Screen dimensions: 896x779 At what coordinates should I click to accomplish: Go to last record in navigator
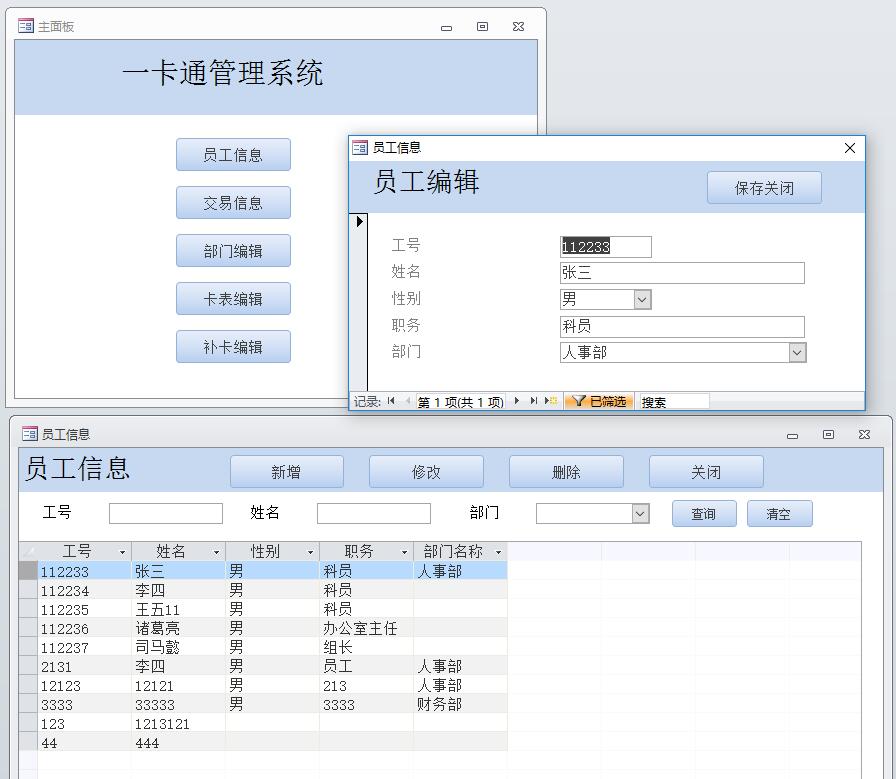pyautogui.click(x=534, y=401)
